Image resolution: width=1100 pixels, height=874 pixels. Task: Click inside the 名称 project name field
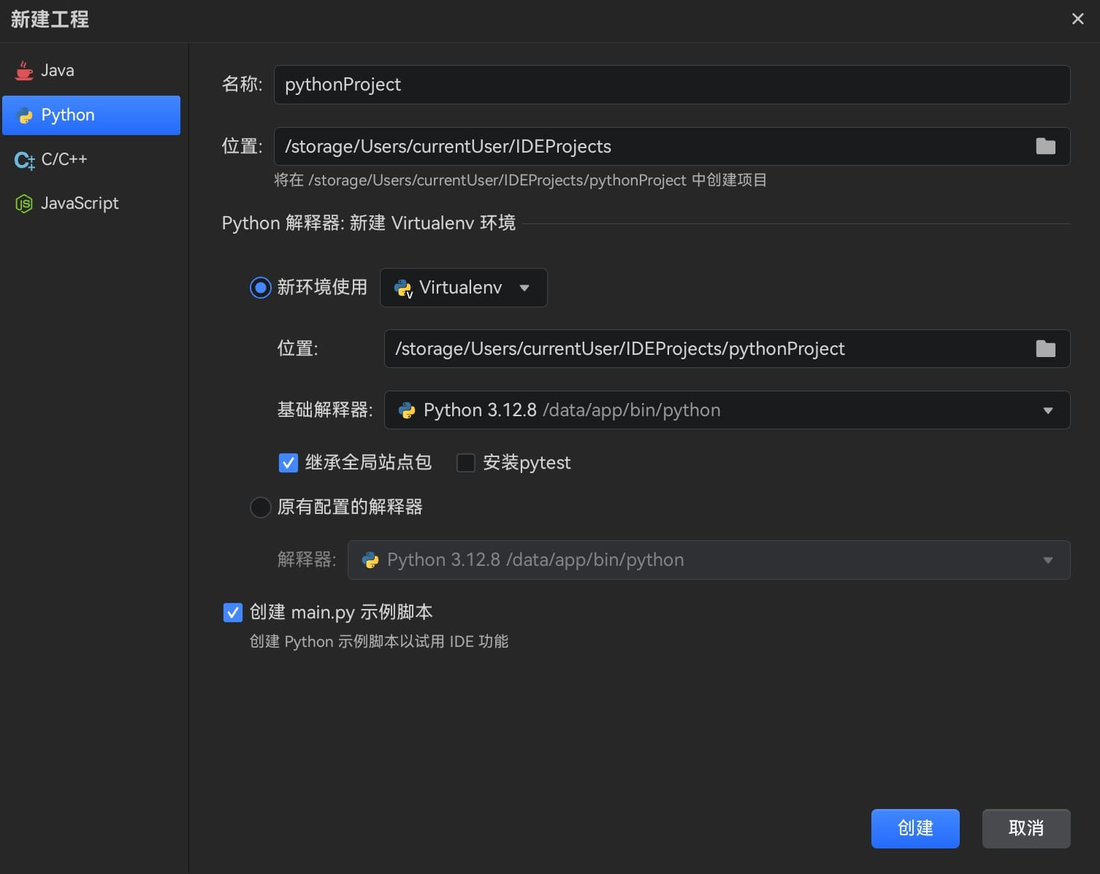click(x=670, y=84)
